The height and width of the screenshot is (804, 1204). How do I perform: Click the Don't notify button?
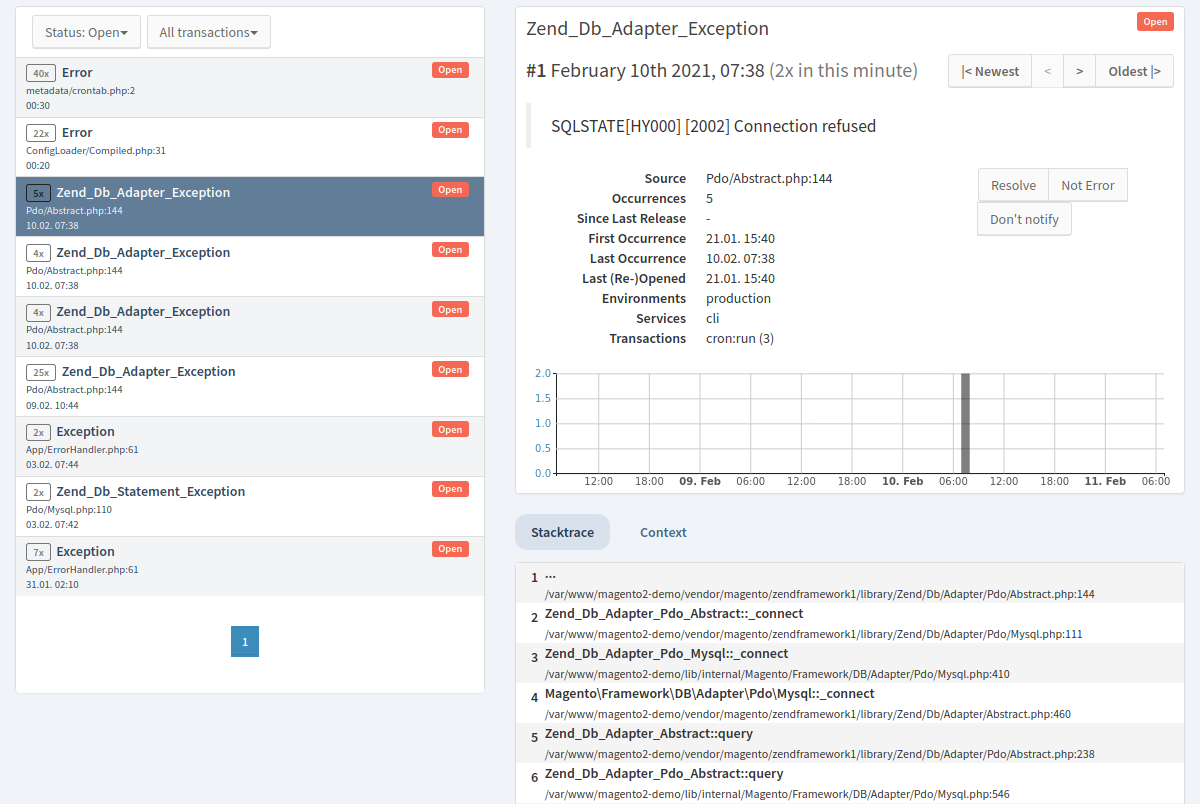[1024, 219]
